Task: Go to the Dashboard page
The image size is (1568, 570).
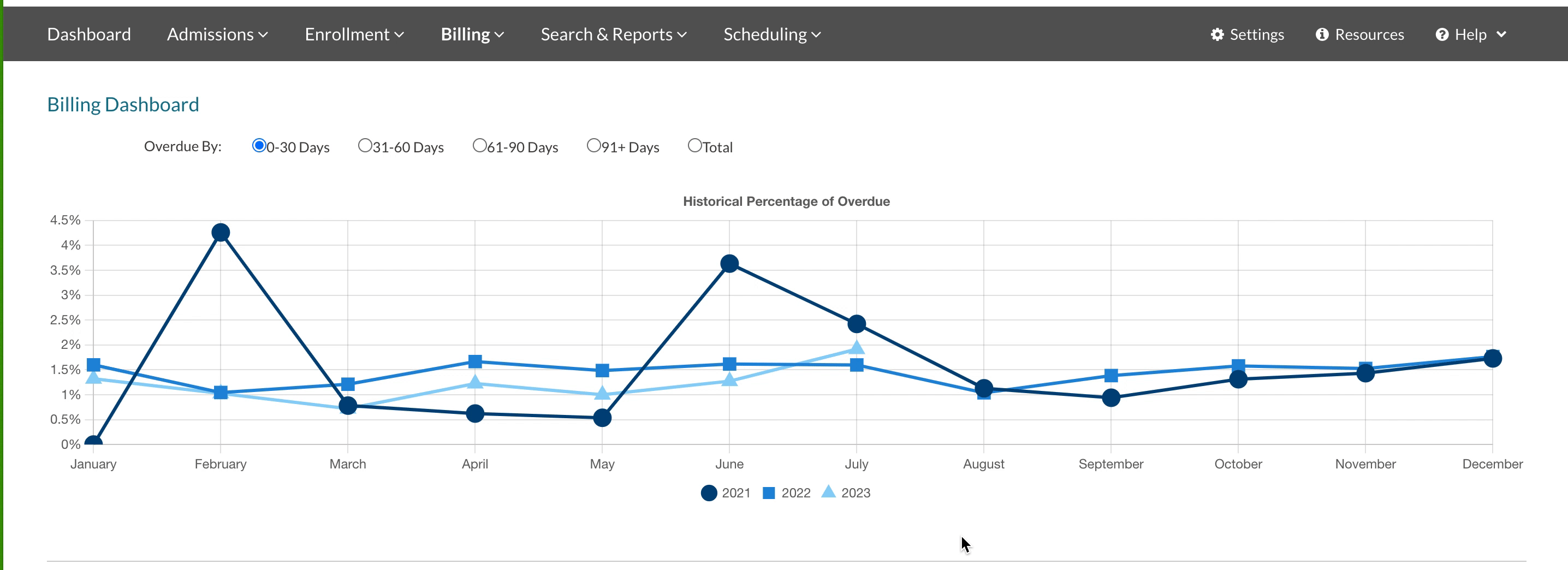Action: [89, 35]
